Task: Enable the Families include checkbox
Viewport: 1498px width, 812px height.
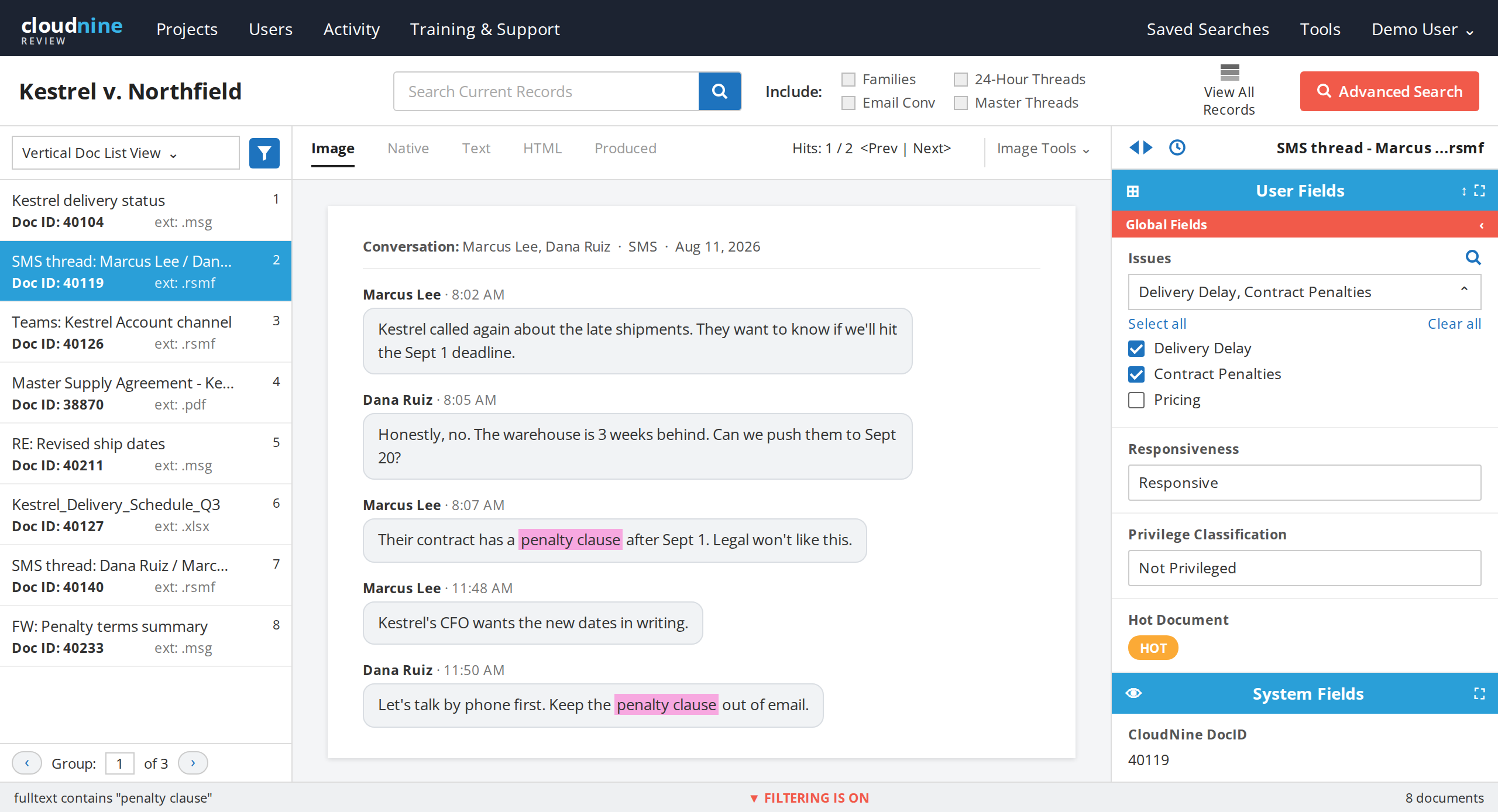Action: click(848, 80)
